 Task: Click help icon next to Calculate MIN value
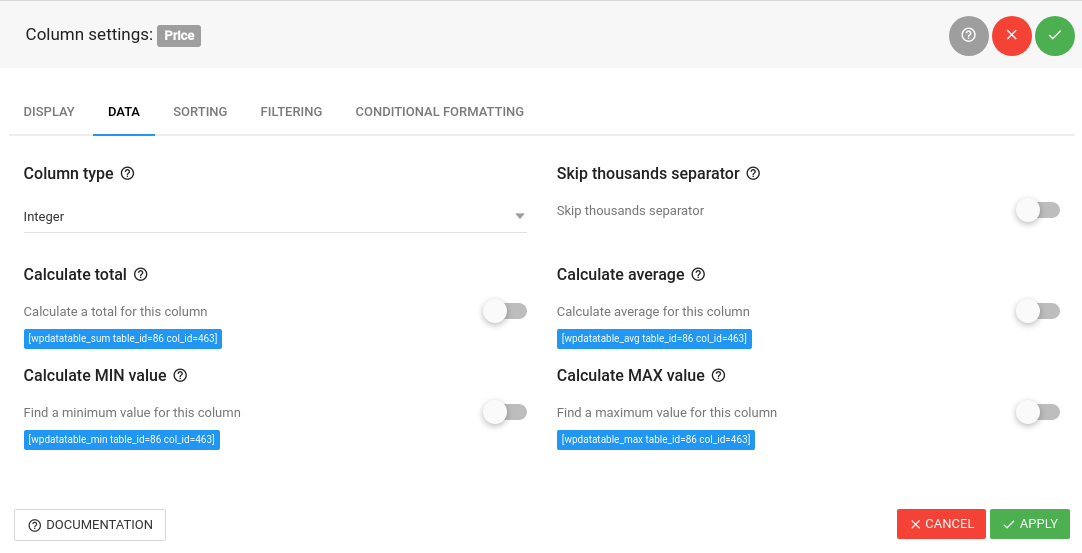point(180,375)
